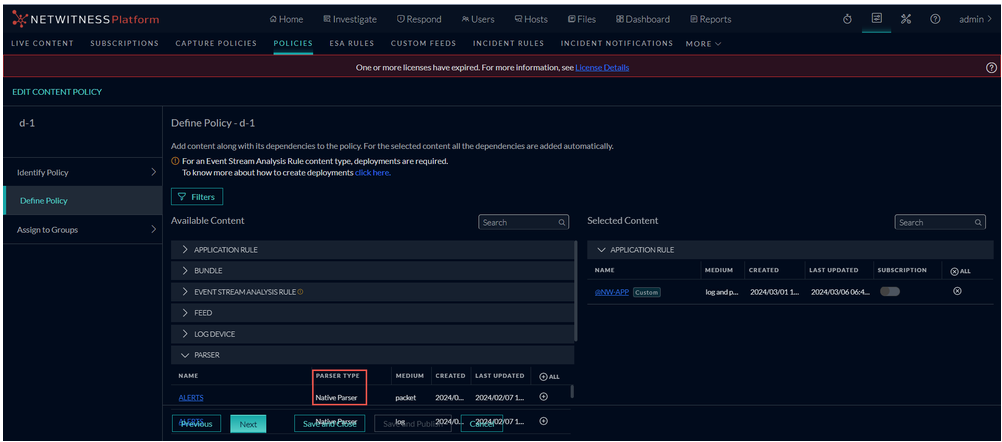Follow the 'click here' deployments link
The height and width of the screenshot is (442, 1002).
click(373, 172)
